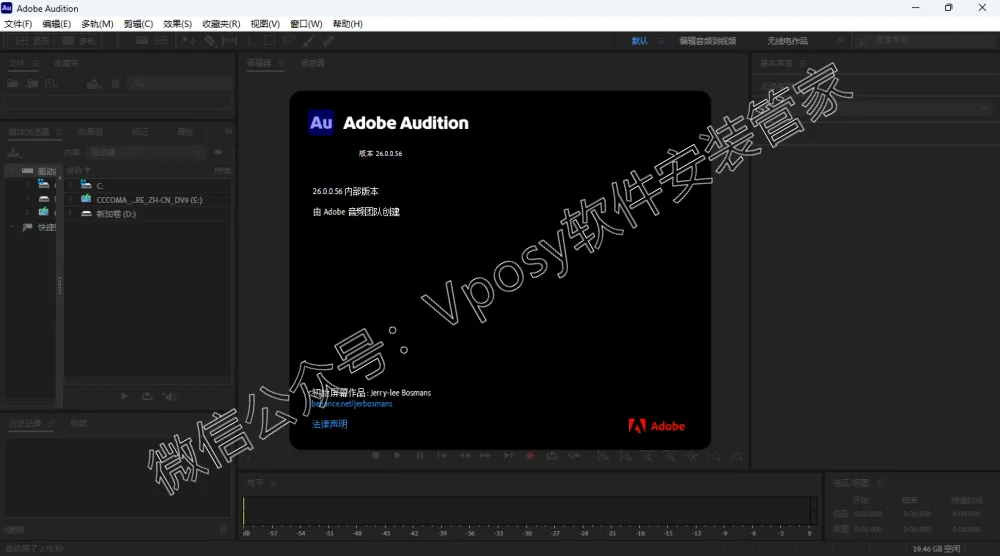
Task: Switch to the Markers (标记) tab
Action: tap(140, 132)
